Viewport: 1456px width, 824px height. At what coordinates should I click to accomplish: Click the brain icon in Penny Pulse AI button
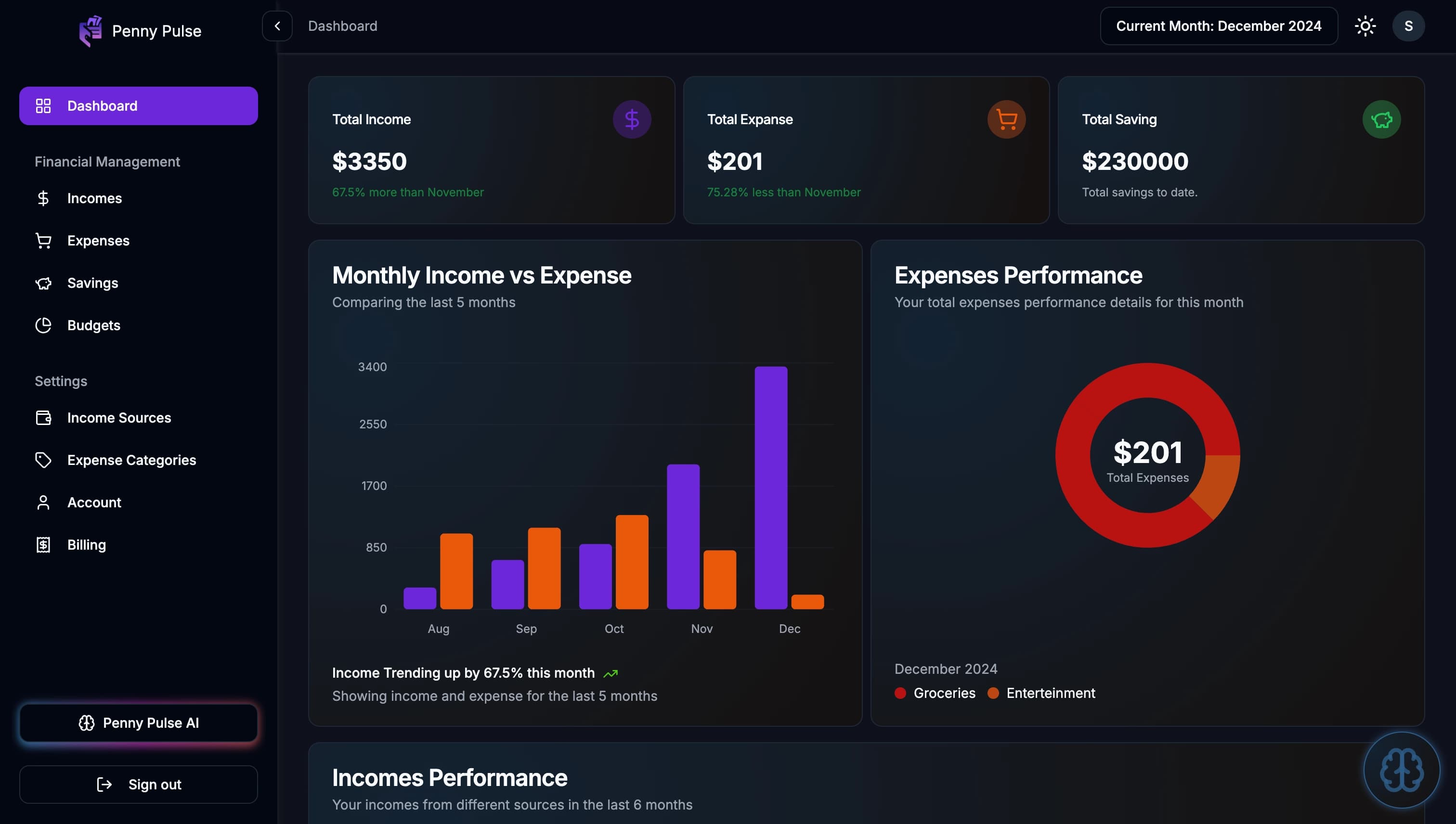[86, 723]
